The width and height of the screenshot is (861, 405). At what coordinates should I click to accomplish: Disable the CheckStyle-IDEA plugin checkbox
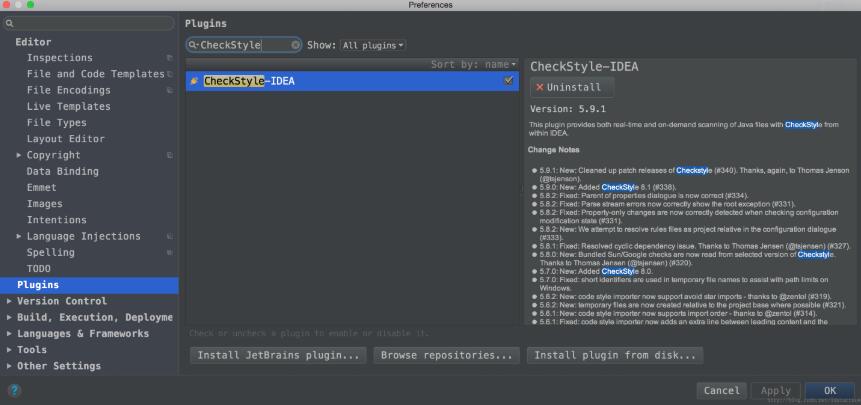[x=509, y=80]
